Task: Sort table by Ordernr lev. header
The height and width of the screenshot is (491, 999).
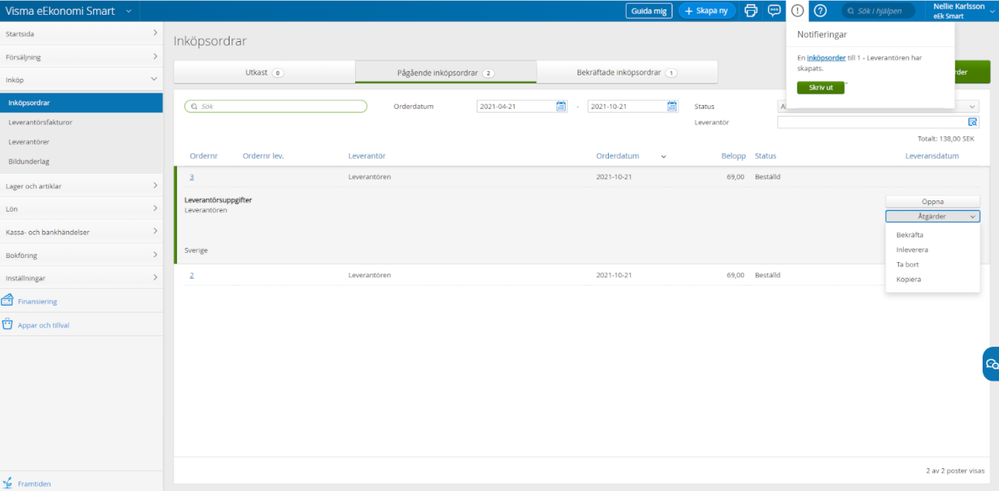Action: (263, 156)
